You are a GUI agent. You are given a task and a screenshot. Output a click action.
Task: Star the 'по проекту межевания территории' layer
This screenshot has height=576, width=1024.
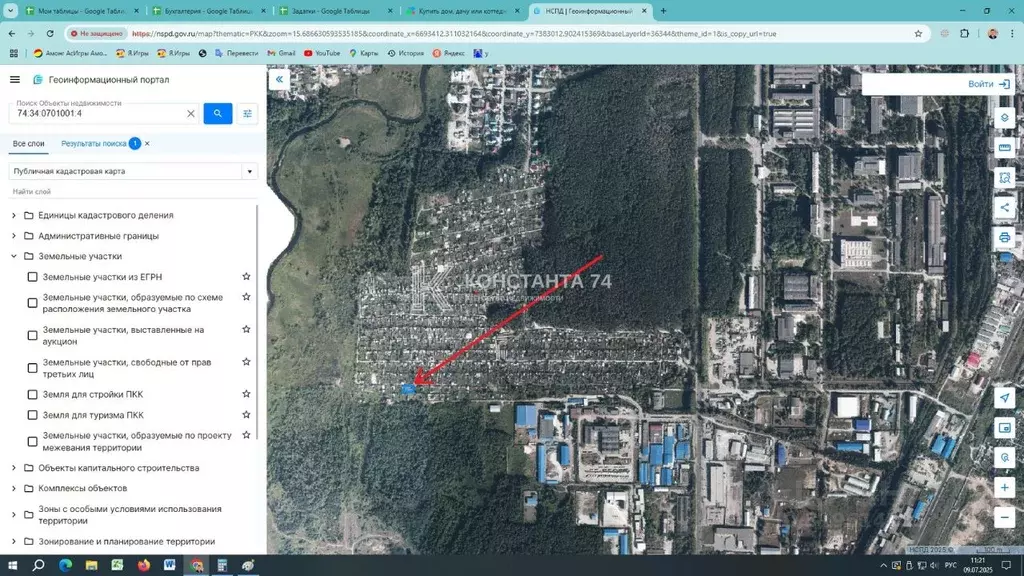pos(246,435)
